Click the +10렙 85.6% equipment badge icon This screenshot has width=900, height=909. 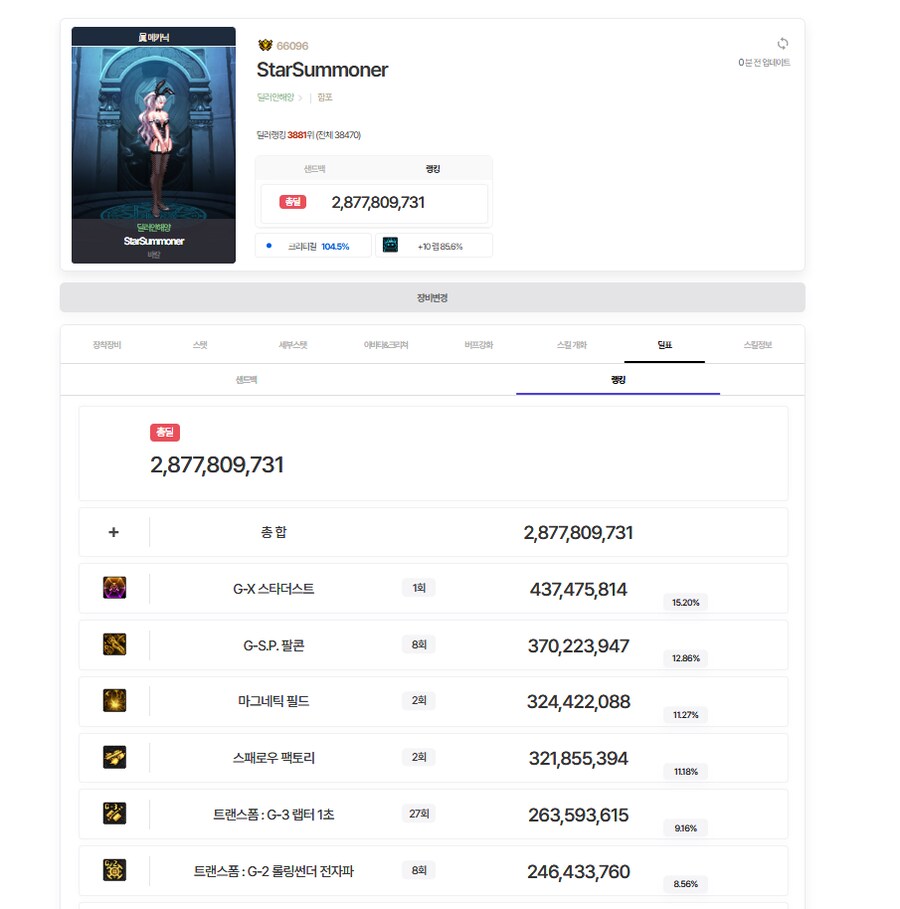point(389,244)
